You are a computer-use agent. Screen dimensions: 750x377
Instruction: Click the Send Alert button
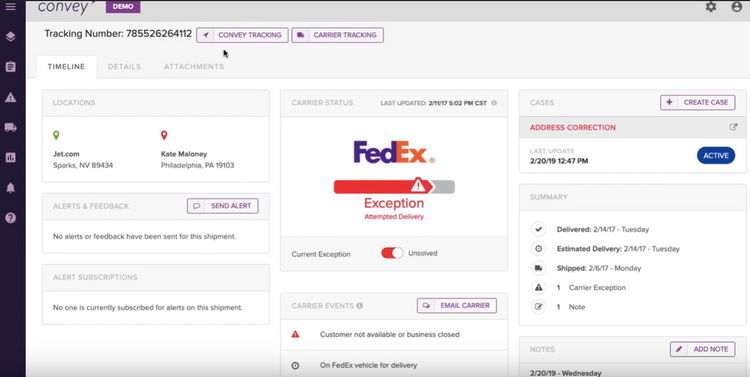click(223, 206)
